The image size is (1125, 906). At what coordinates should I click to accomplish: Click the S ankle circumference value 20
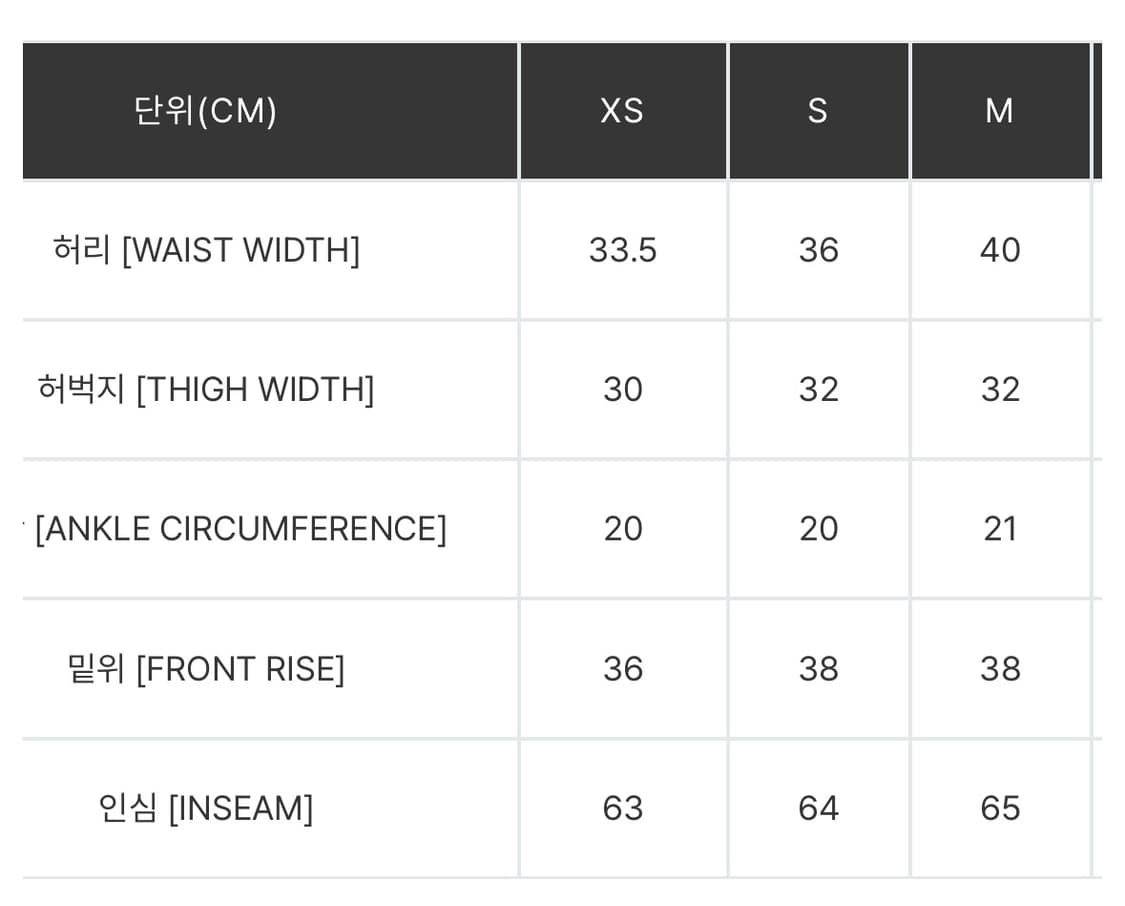(818, 528)
